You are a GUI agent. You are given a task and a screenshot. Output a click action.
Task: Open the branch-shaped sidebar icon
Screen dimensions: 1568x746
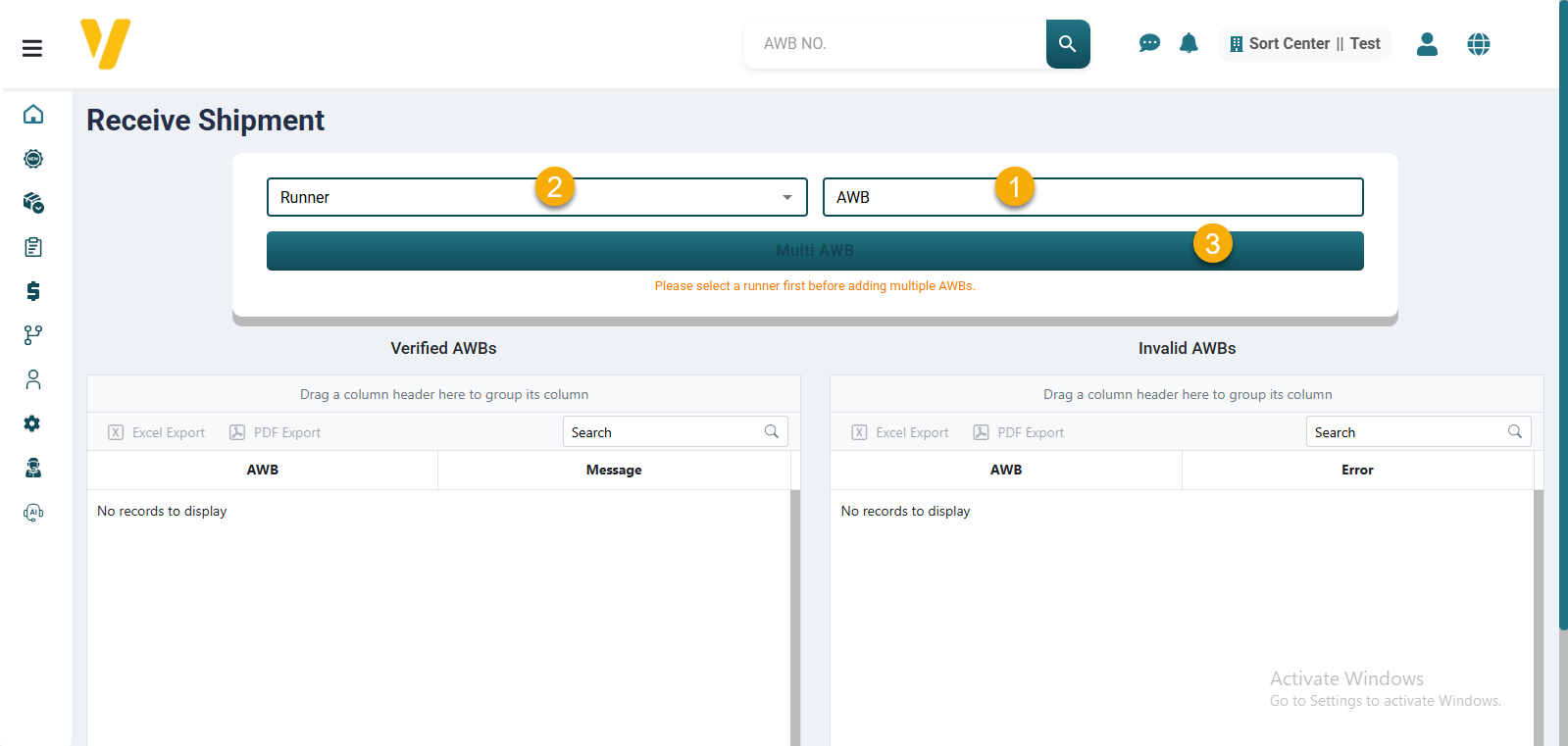pyautogui.click(x=33, y=335)
